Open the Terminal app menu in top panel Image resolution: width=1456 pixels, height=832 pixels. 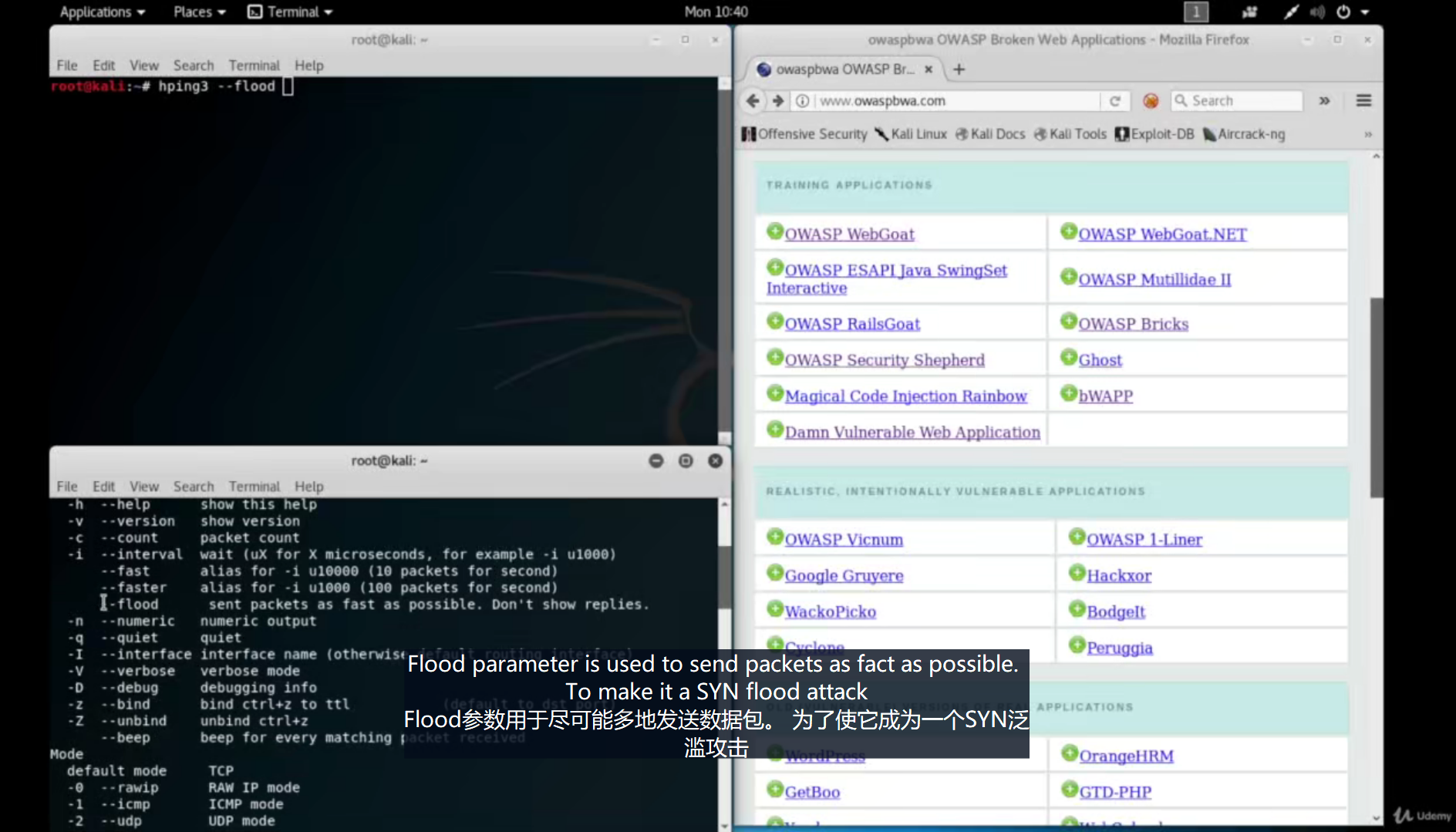tap(290, 12)
